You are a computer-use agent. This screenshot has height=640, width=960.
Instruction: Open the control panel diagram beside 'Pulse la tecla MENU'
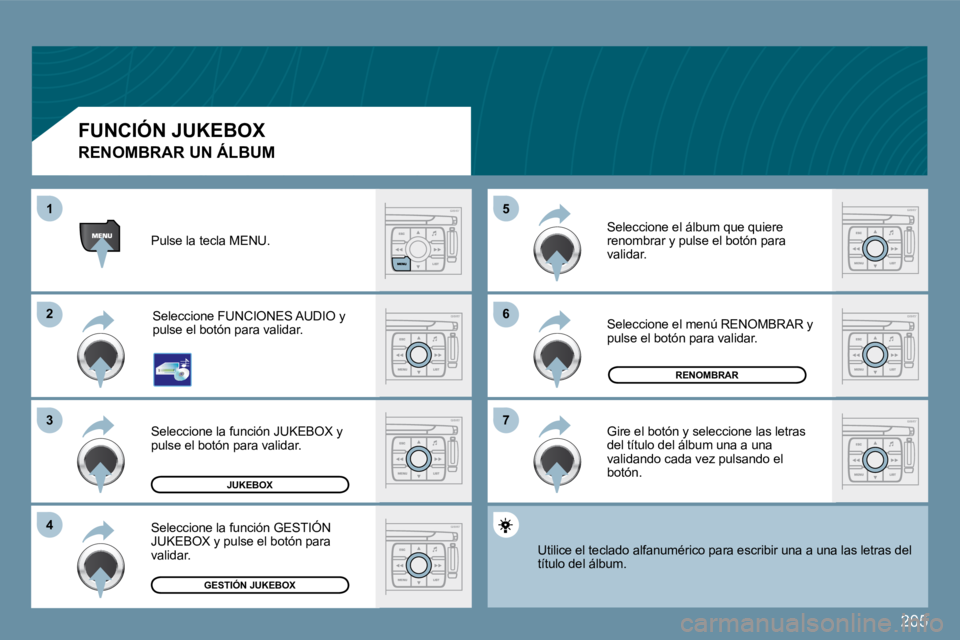[423, 241]
